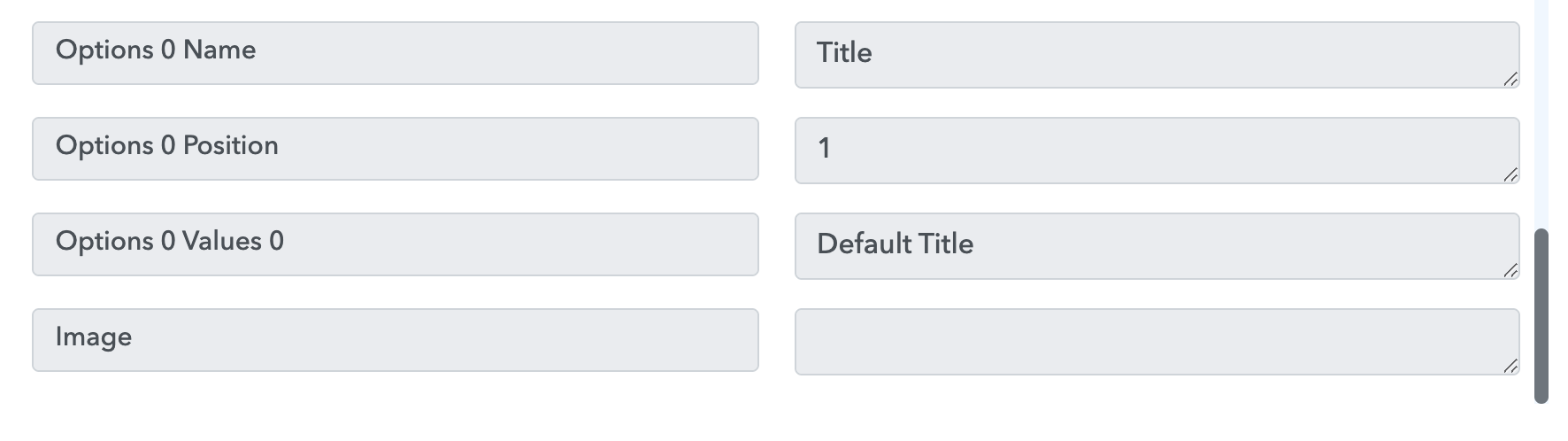
Task: Select the Options 0 Name field
Action: point(396,53)
